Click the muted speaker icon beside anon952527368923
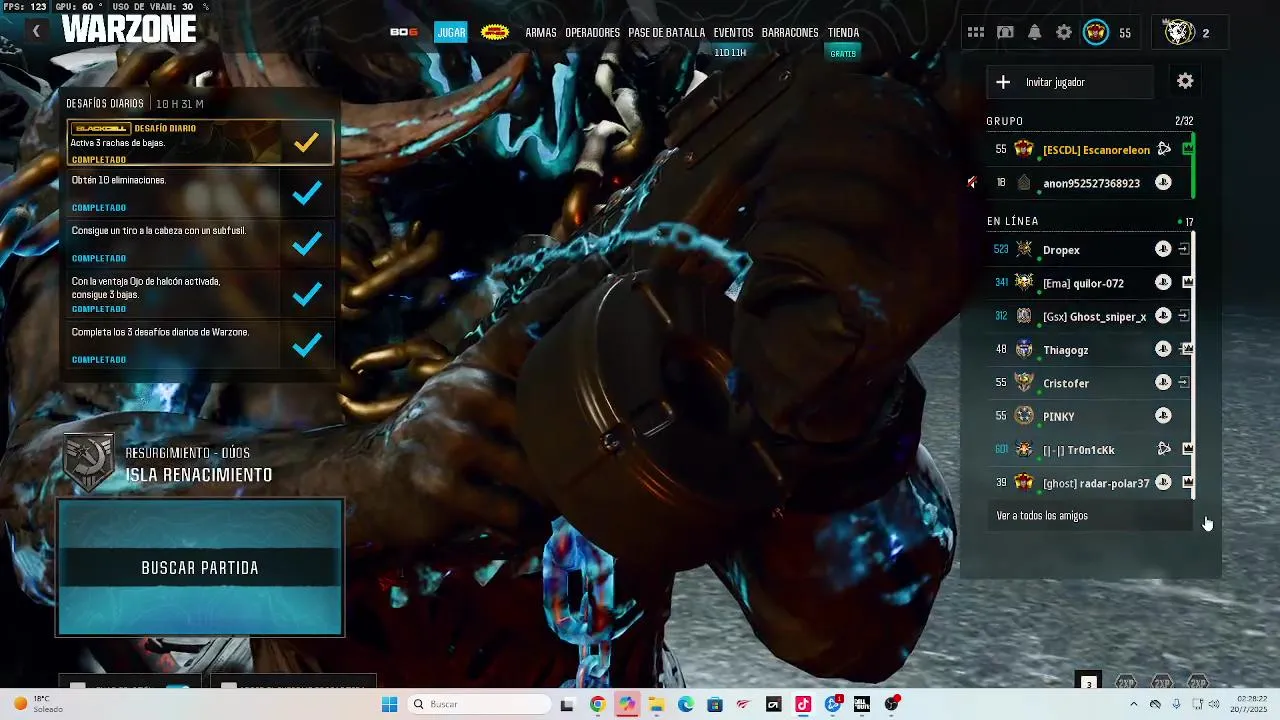Image resolution: width=1280 pixels, height=720 pixels. pos(972,183)
